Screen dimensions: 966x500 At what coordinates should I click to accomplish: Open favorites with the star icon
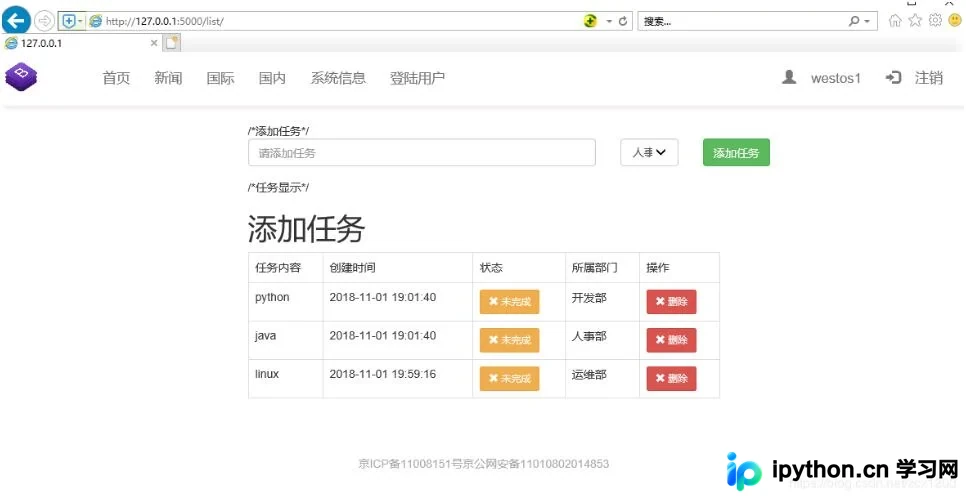click(915, 20)
